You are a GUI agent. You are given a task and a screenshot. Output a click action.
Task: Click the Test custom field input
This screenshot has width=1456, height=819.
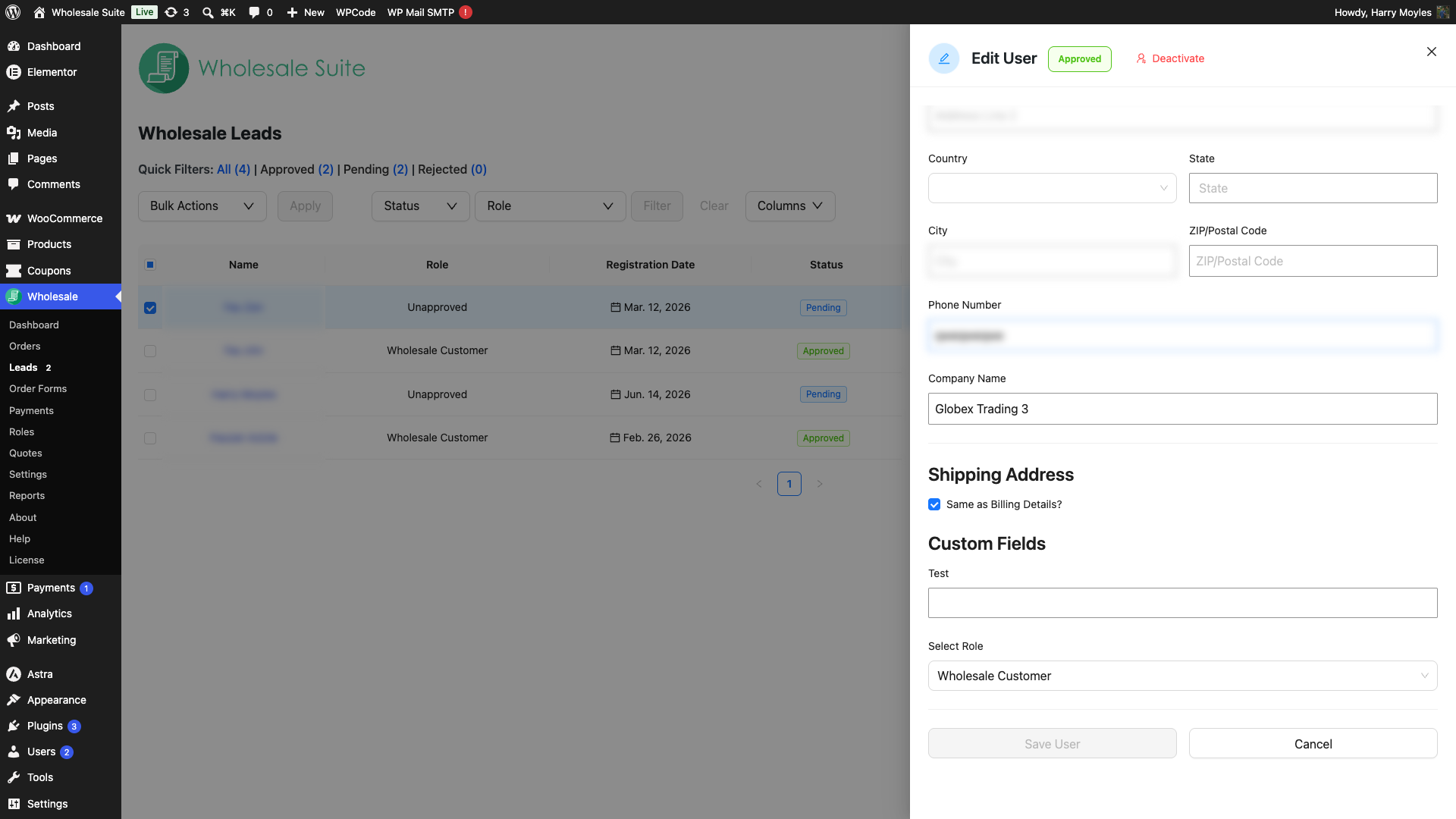(1183, 603)
